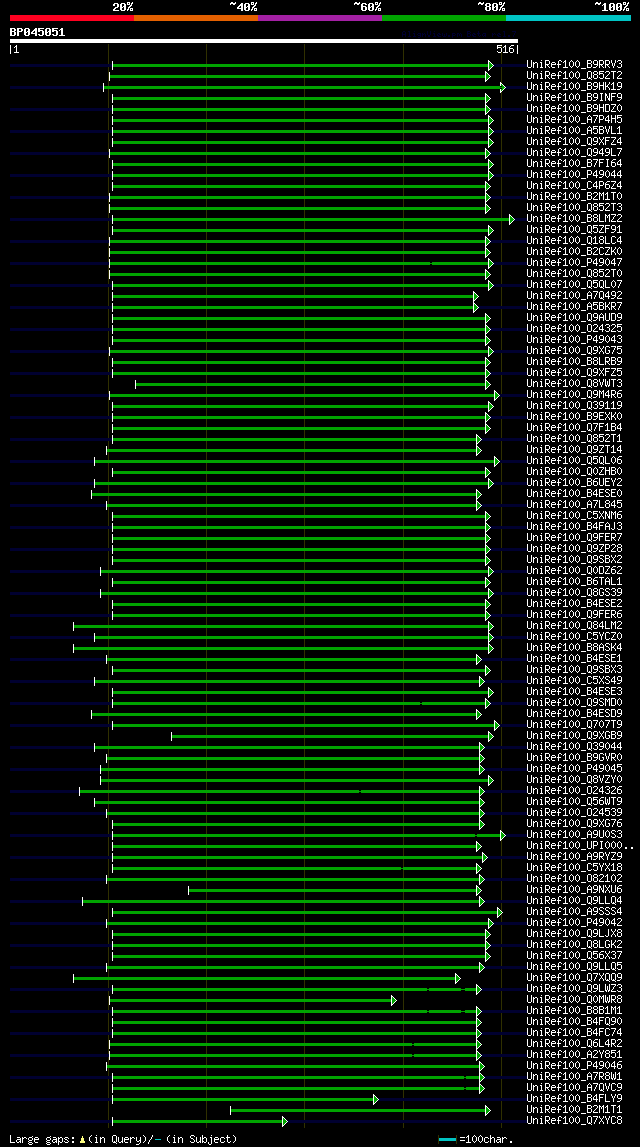The image size is (640, 1147).
Task: Select hit label UniRef100_C5XNM6
Action: pos(574,516)
